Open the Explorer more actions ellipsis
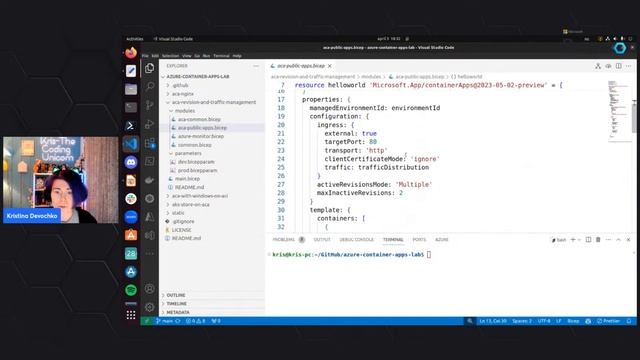Viewport: 640px width, 360px height. [x=256, y=66]
